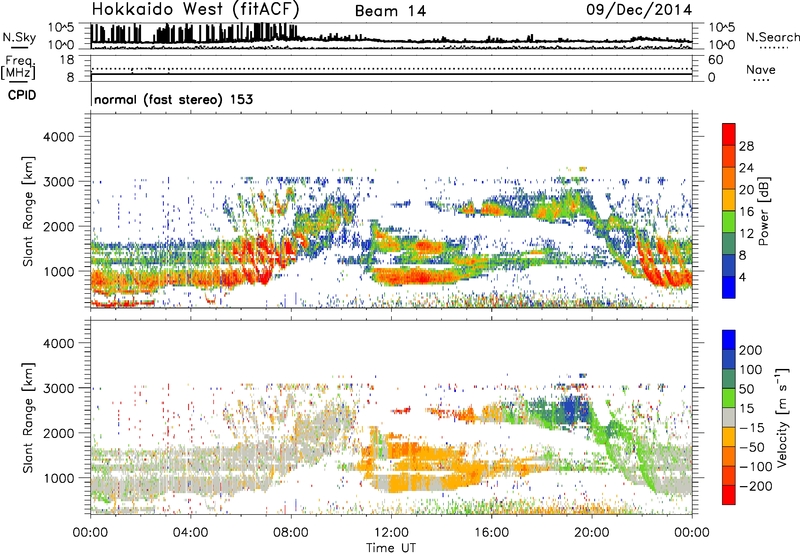Pick the Power colorbar 12–16 dB light-green swatch
800x554 pixels.
coord(729,221)
